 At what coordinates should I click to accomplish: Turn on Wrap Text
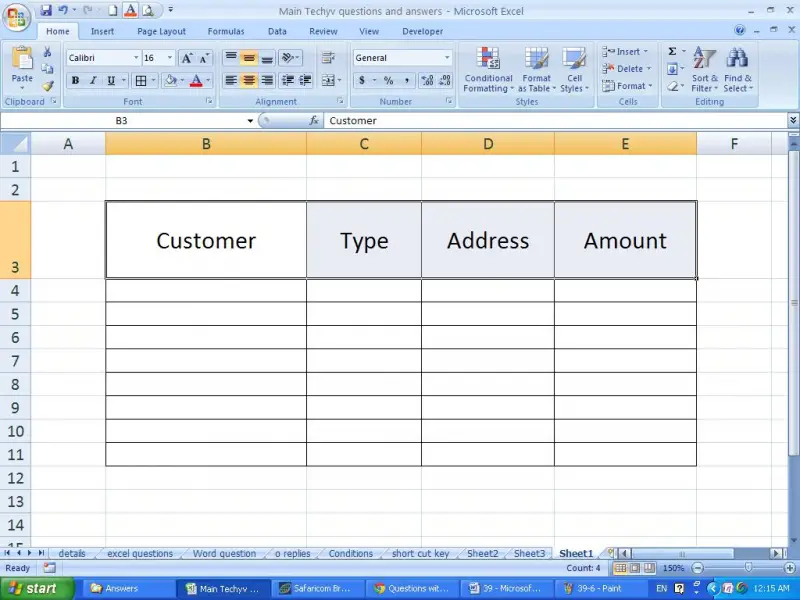pyautogui.click(x=328, y=58)
